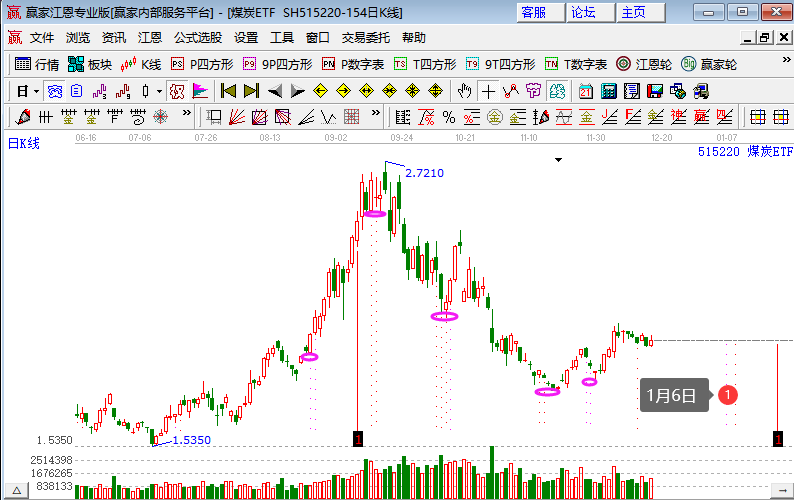Click the blue notepad icon
794x500 pixels.
coord(76,92)
